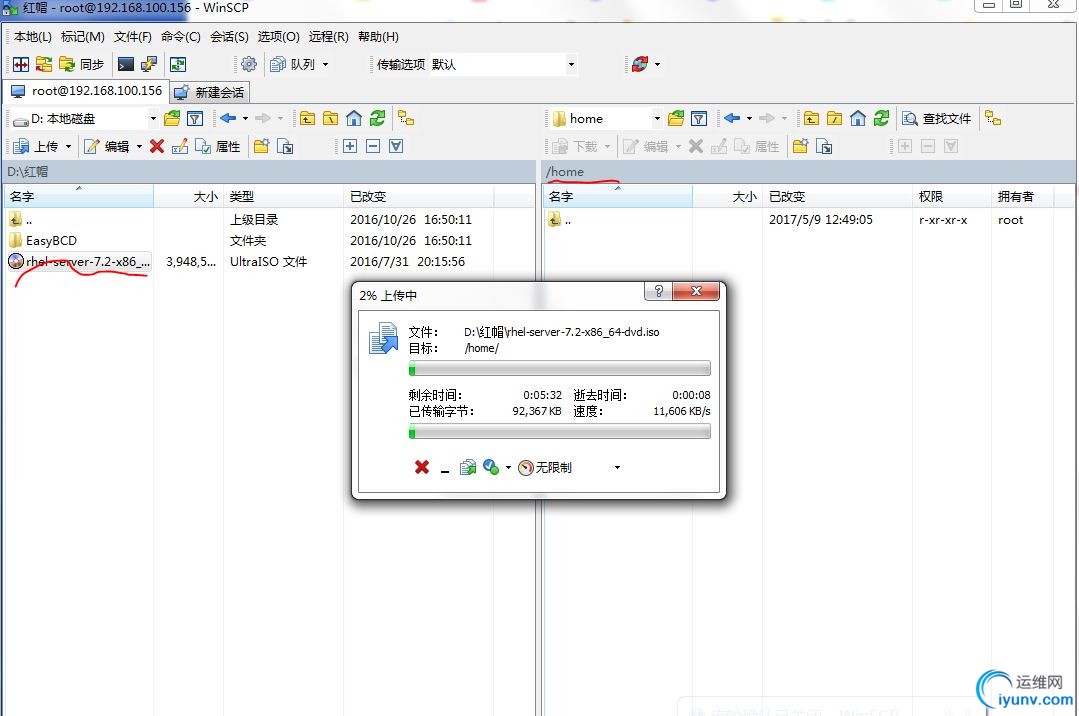Open Preferences gear icon
This screenshot has height=716, width=1079.
point(248,65)
